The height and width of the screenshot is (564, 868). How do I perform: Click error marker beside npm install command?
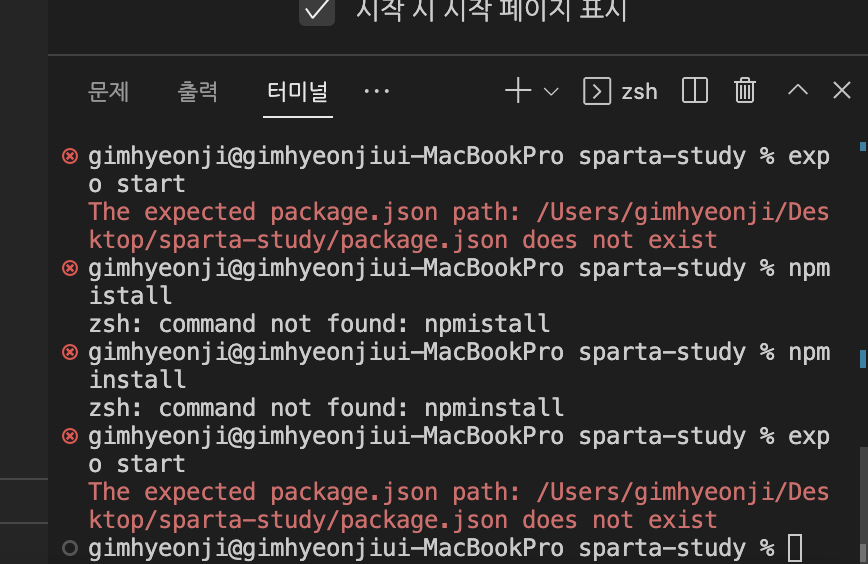pyautogui.click(x=70, y=352)
